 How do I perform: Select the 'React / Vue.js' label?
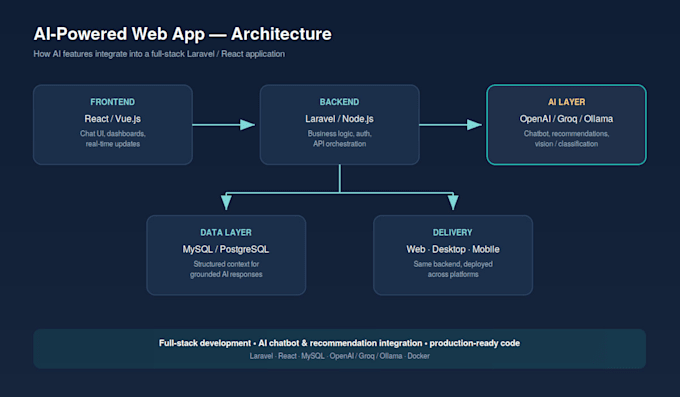pos(113,119)
